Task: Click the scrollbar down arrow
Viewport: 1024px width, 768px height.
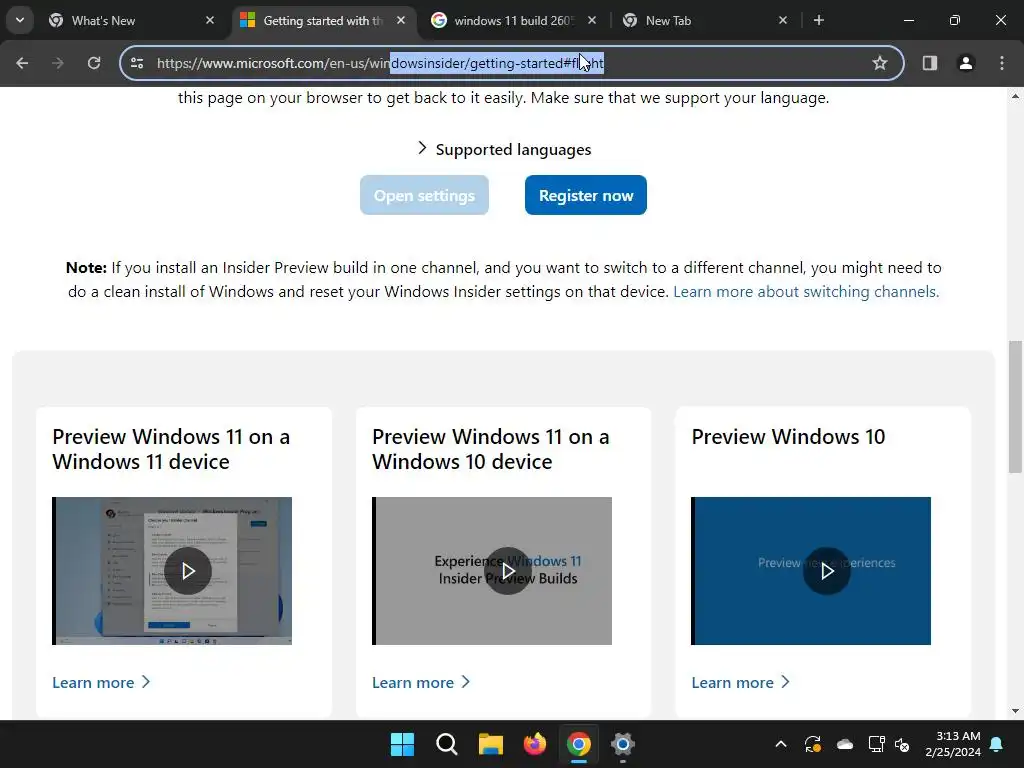Action: click(x=1015, y=711)
